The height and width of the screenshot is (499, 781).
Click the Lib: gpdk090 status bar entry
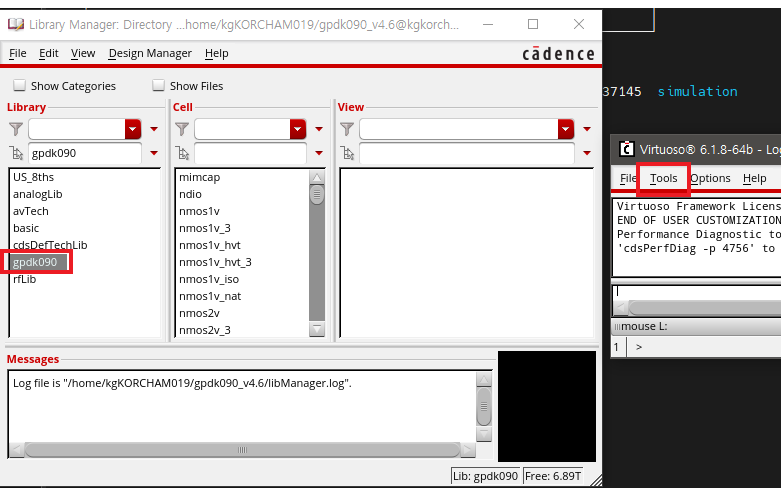tap(485, 476)
